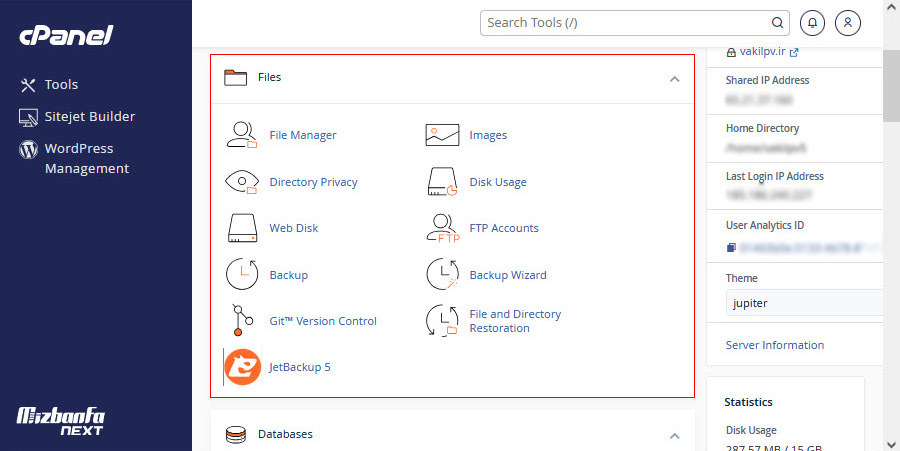Image resolution: width=900 pixels, height=451 pixels.
Task: Collapse the Databases section chevron
Action: pos(674,436)
